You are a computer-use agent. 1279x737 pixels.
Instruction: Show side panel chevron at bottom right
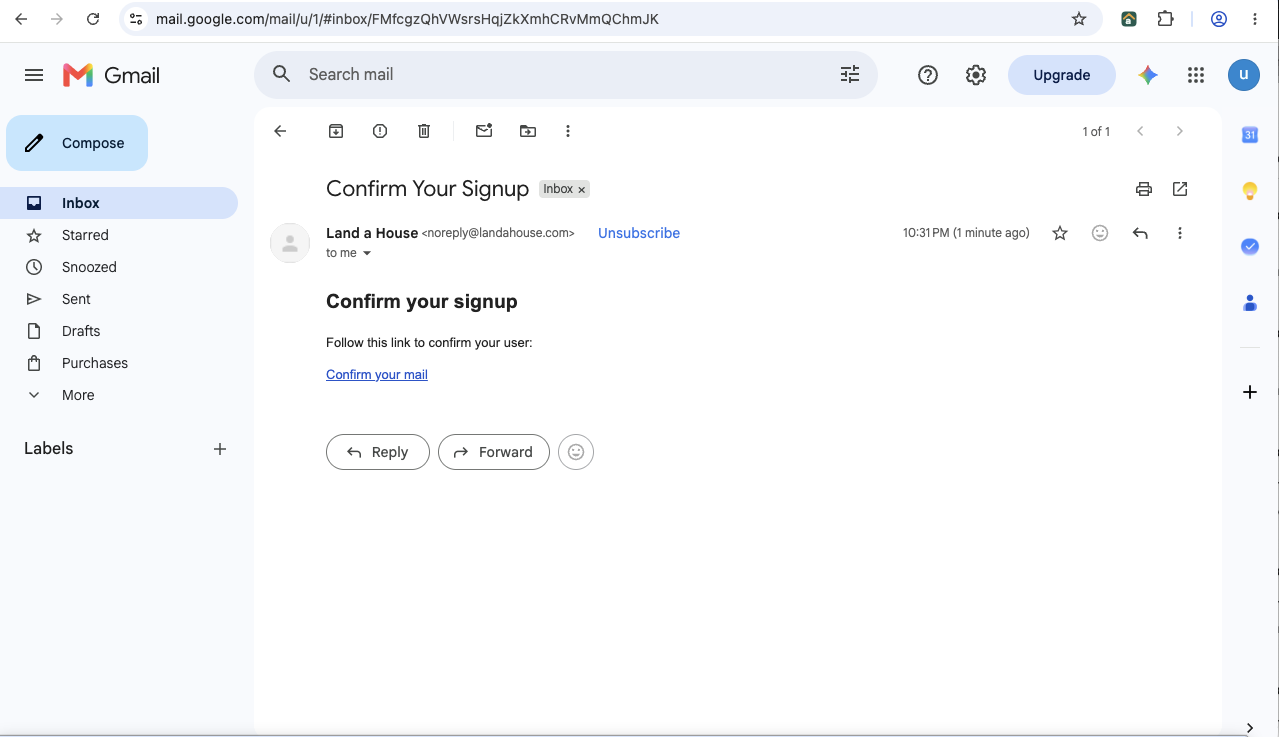click(1250, 727)
